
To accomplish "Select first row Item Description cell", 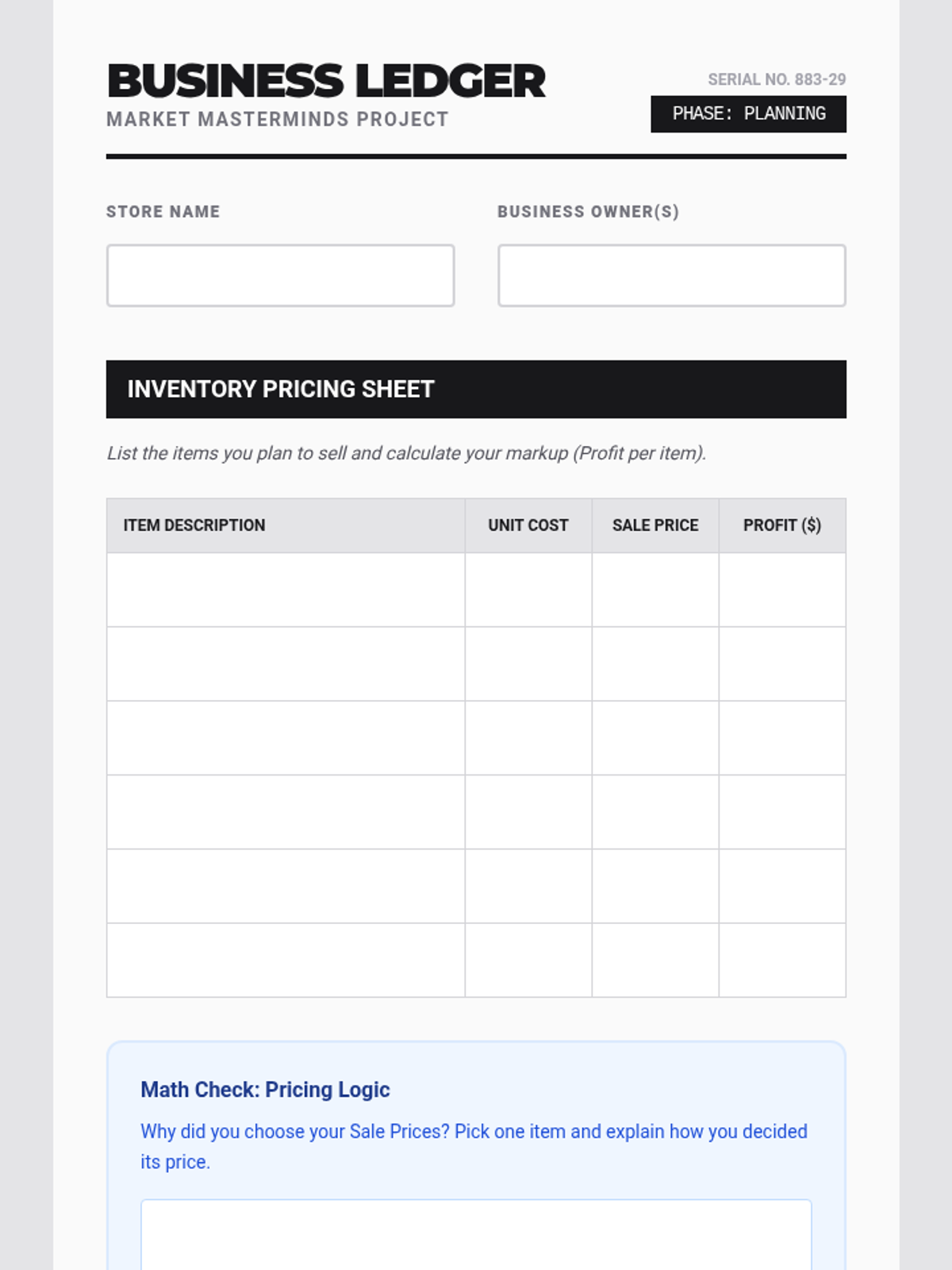I will 286,590.
